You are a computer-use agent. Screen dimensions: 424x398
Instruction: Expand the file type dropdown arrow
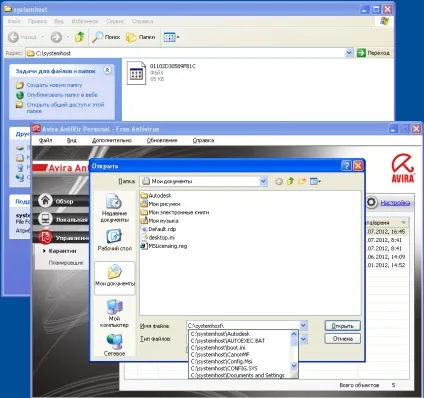304,339
